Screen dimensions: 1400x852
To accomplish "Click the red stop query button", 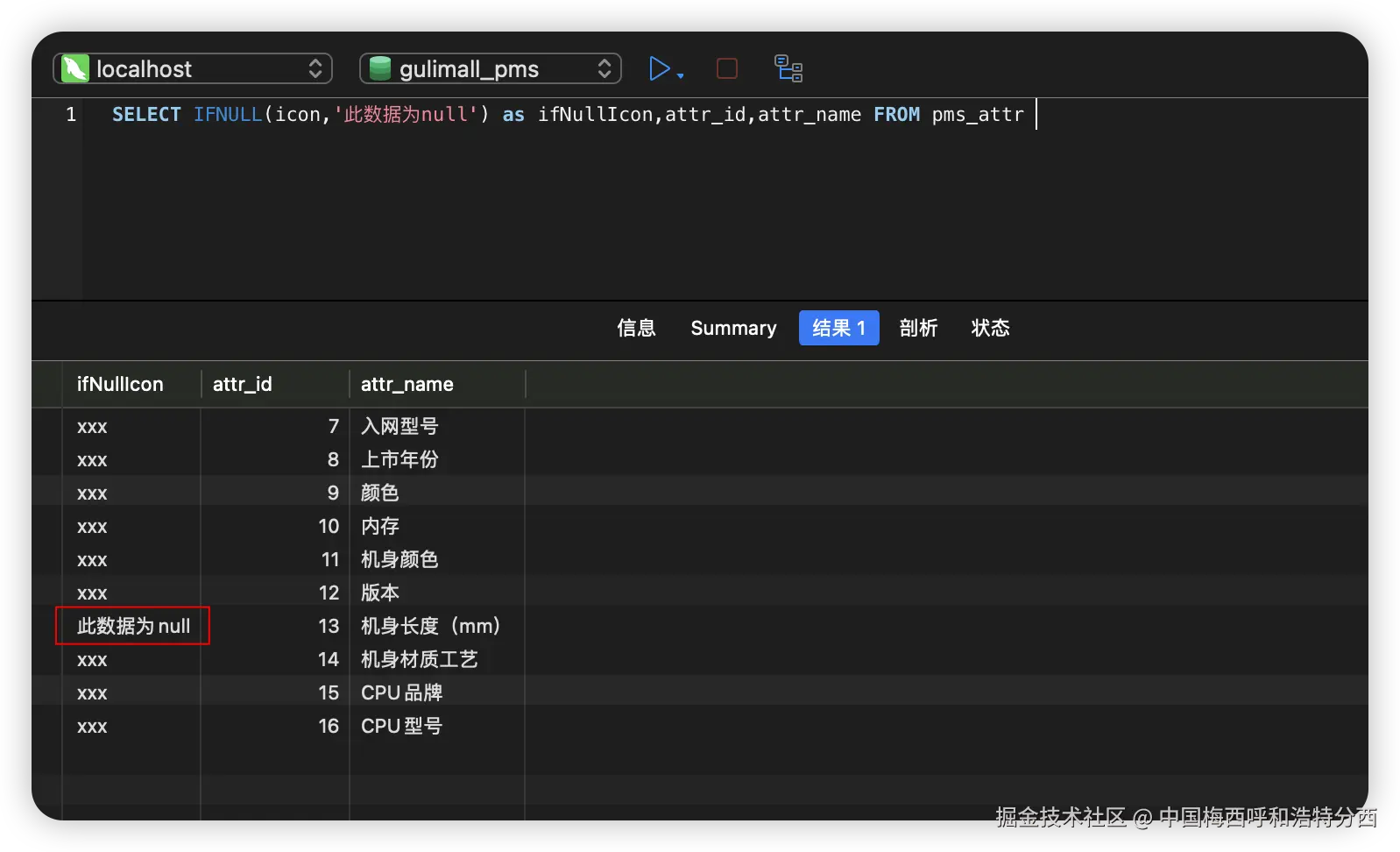I will coord(727,68).
